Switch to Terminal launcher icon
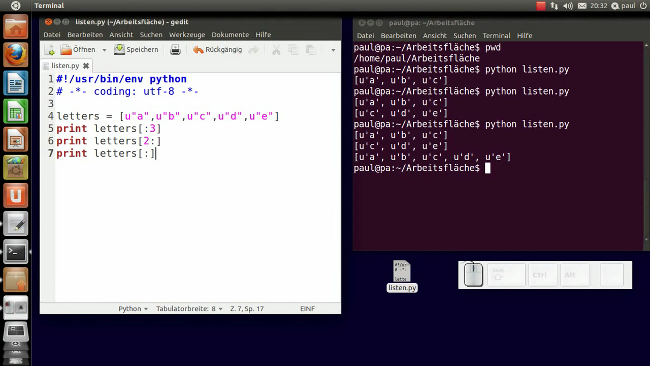The height and width of the screenshot is (366, 650). pos(16,252)
